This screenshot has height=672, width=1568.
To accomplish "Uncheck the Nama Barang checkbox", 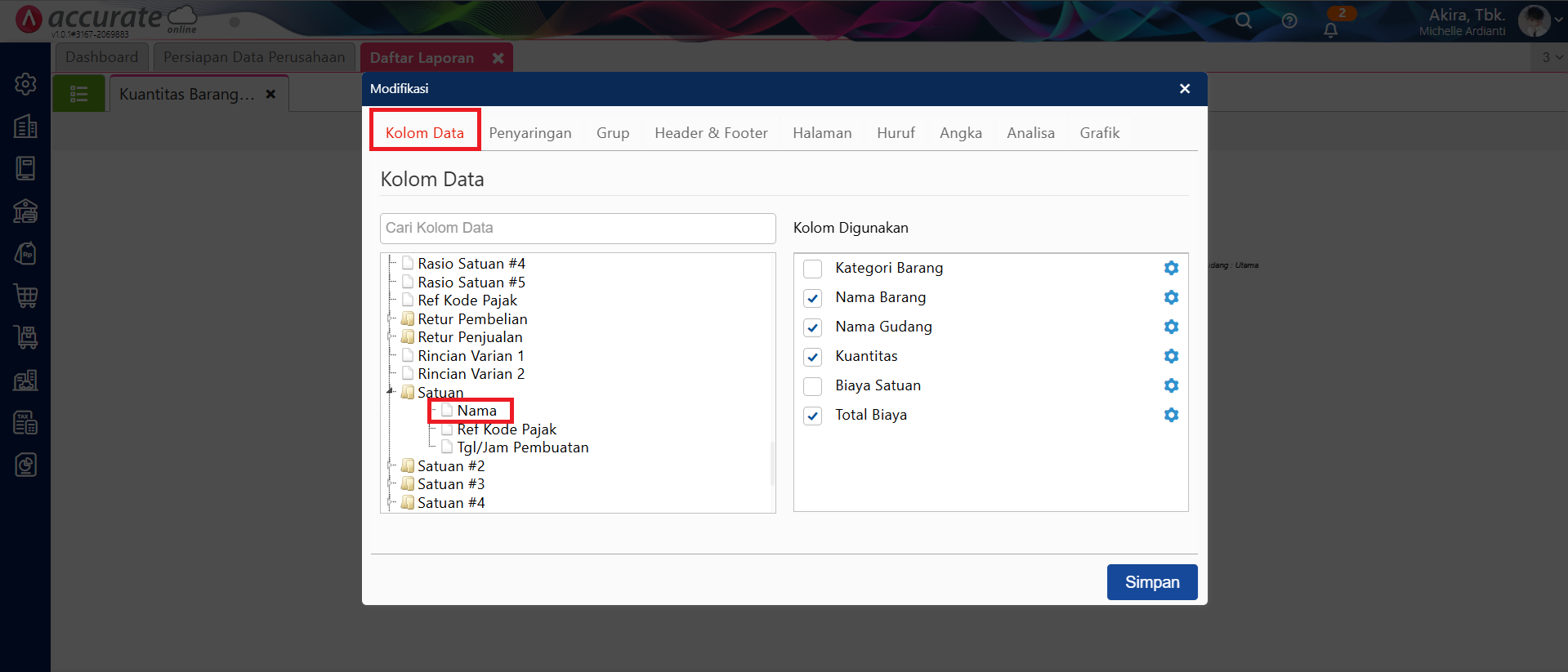I will tap(812, 298).
